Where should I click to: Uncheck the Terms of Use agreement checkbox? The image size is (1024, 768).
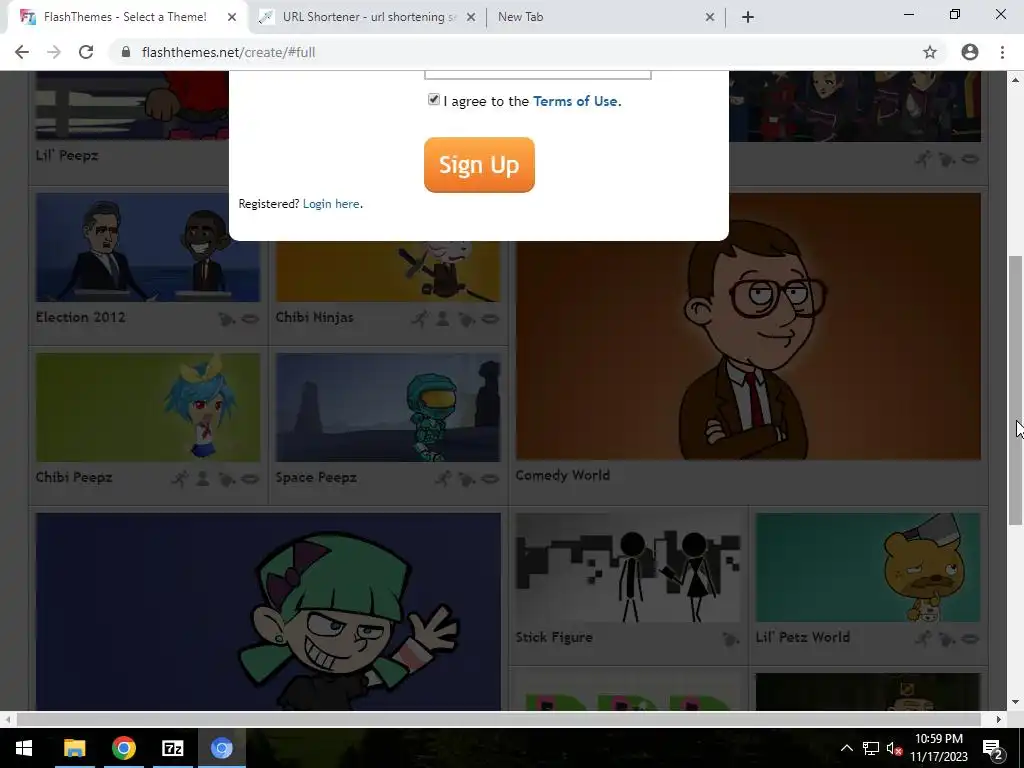434,99
